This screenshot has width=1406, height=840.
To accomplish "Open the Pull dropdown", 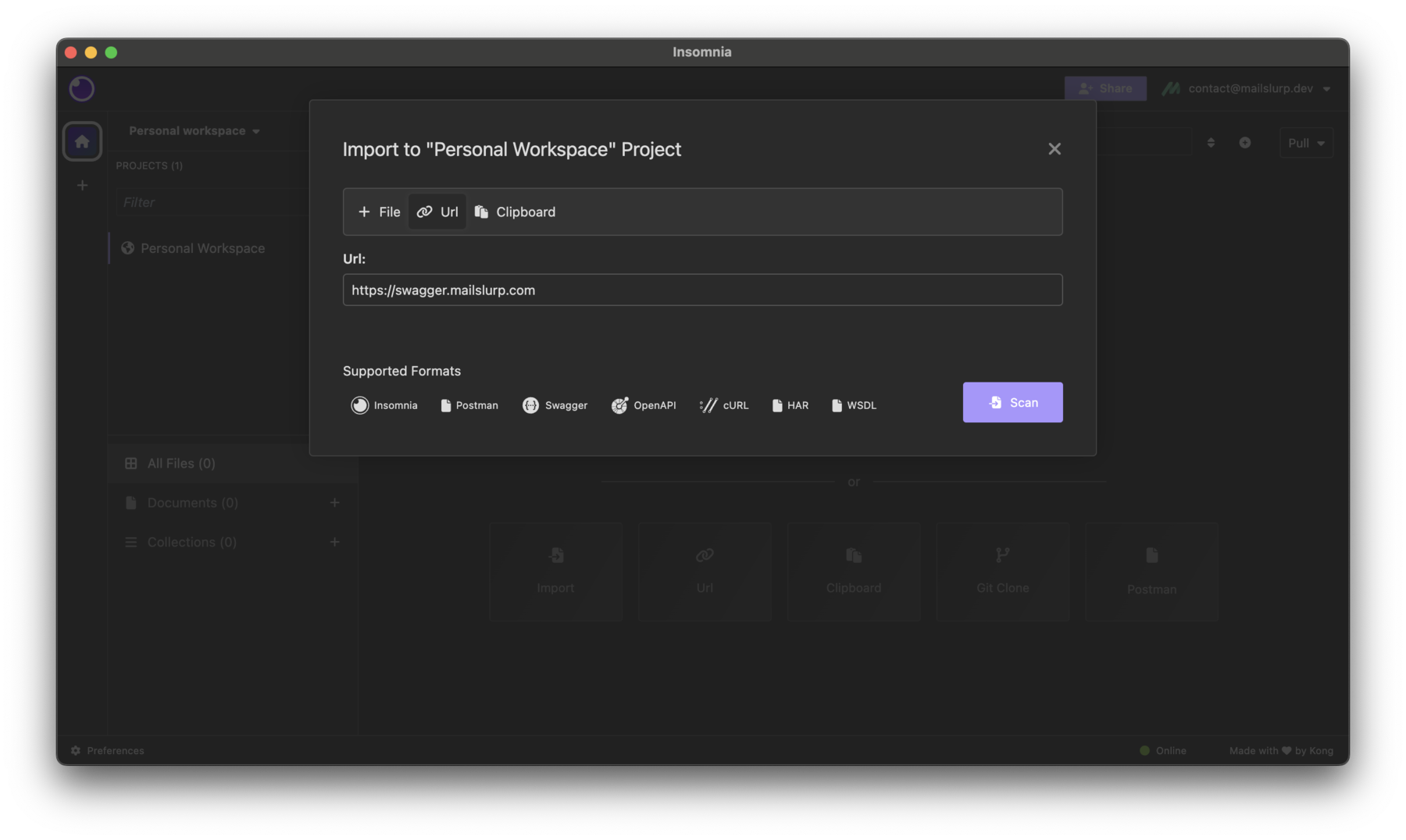I will (x=1306, y=143).
